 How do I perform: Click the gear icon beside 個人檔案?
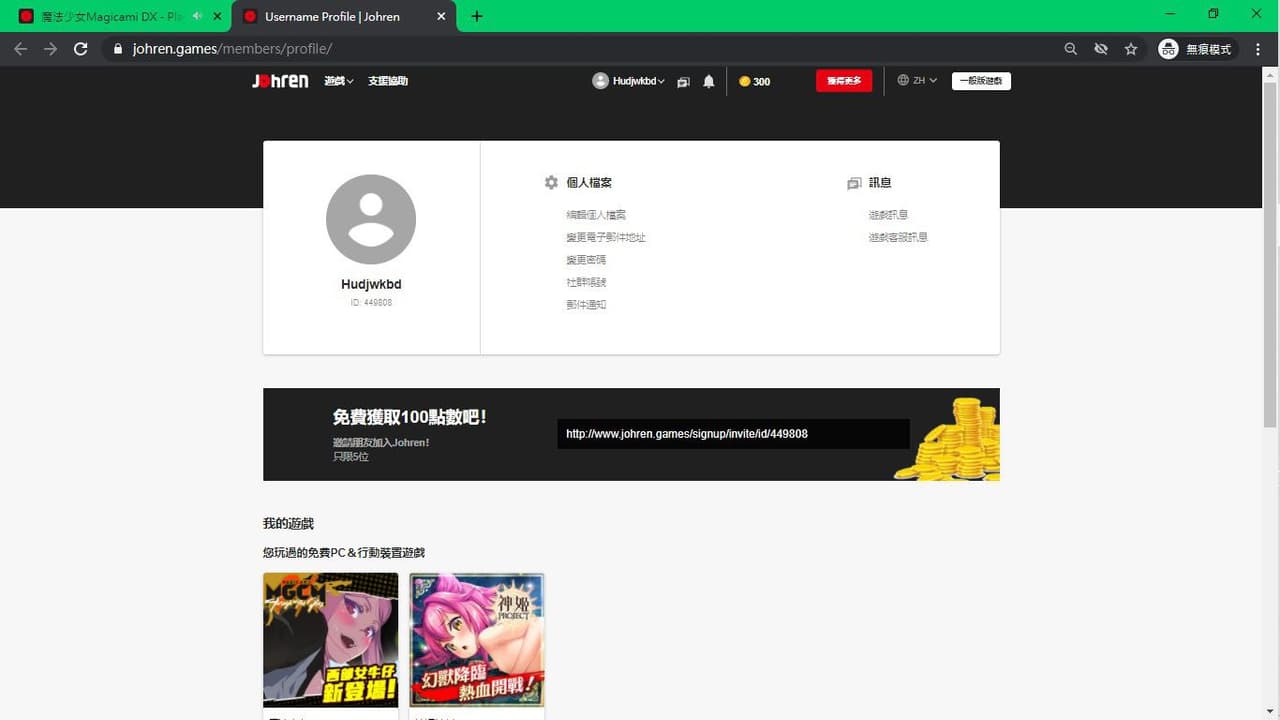tap(551, 183)
